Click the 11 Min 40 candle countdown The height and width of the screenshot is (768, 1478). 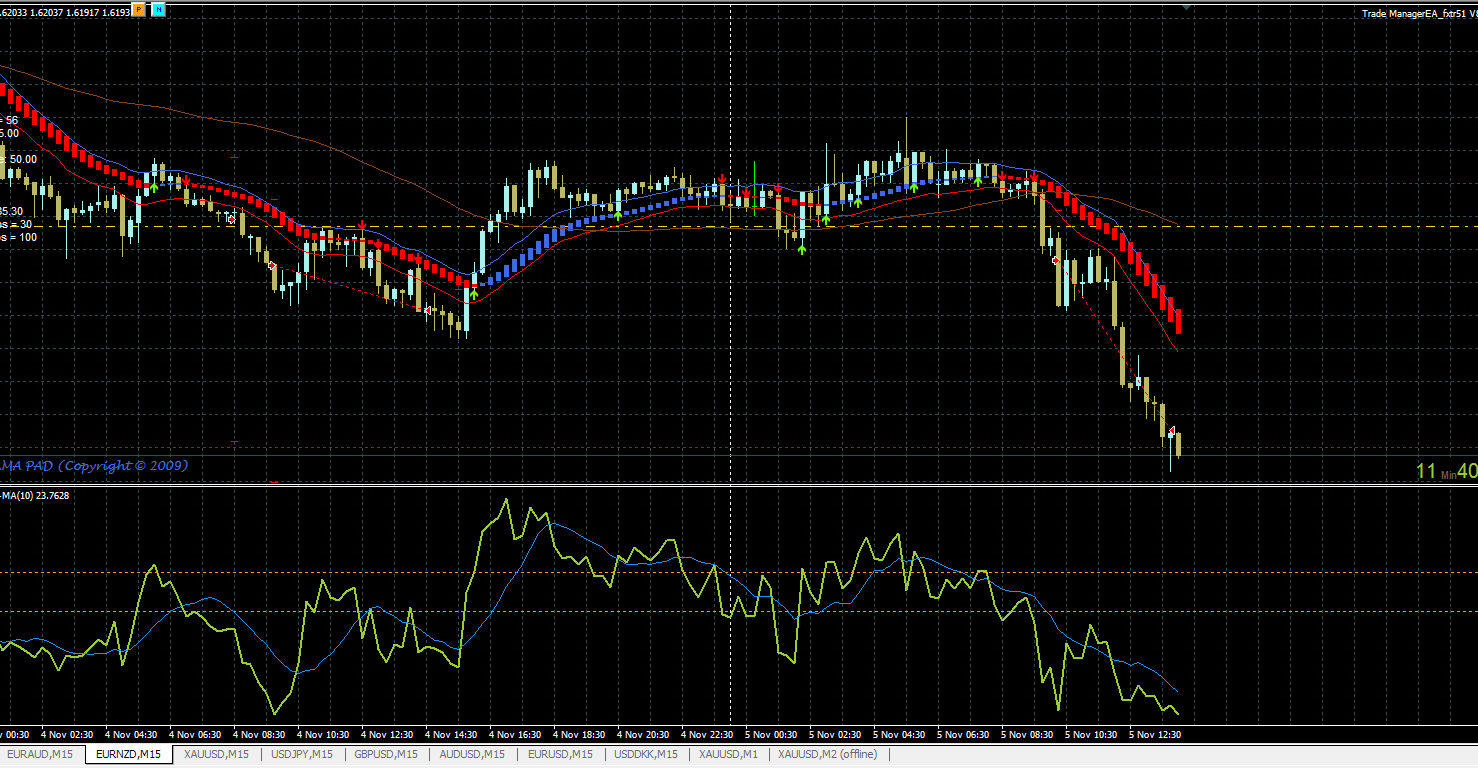[1446, 471]
